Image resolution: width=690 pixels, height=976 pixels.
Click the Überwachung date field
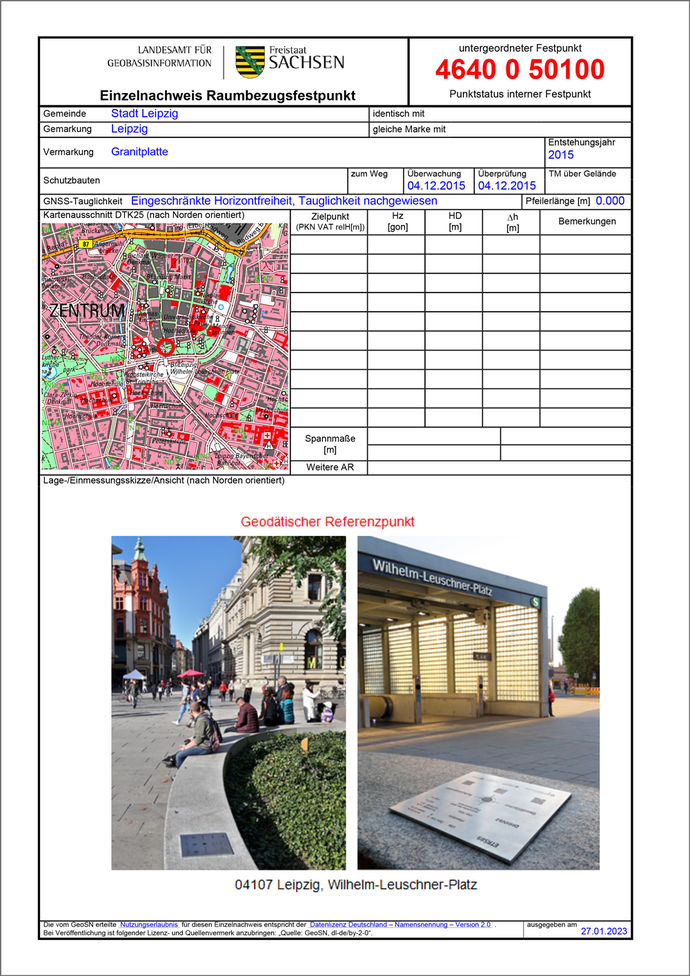(435, 186)
